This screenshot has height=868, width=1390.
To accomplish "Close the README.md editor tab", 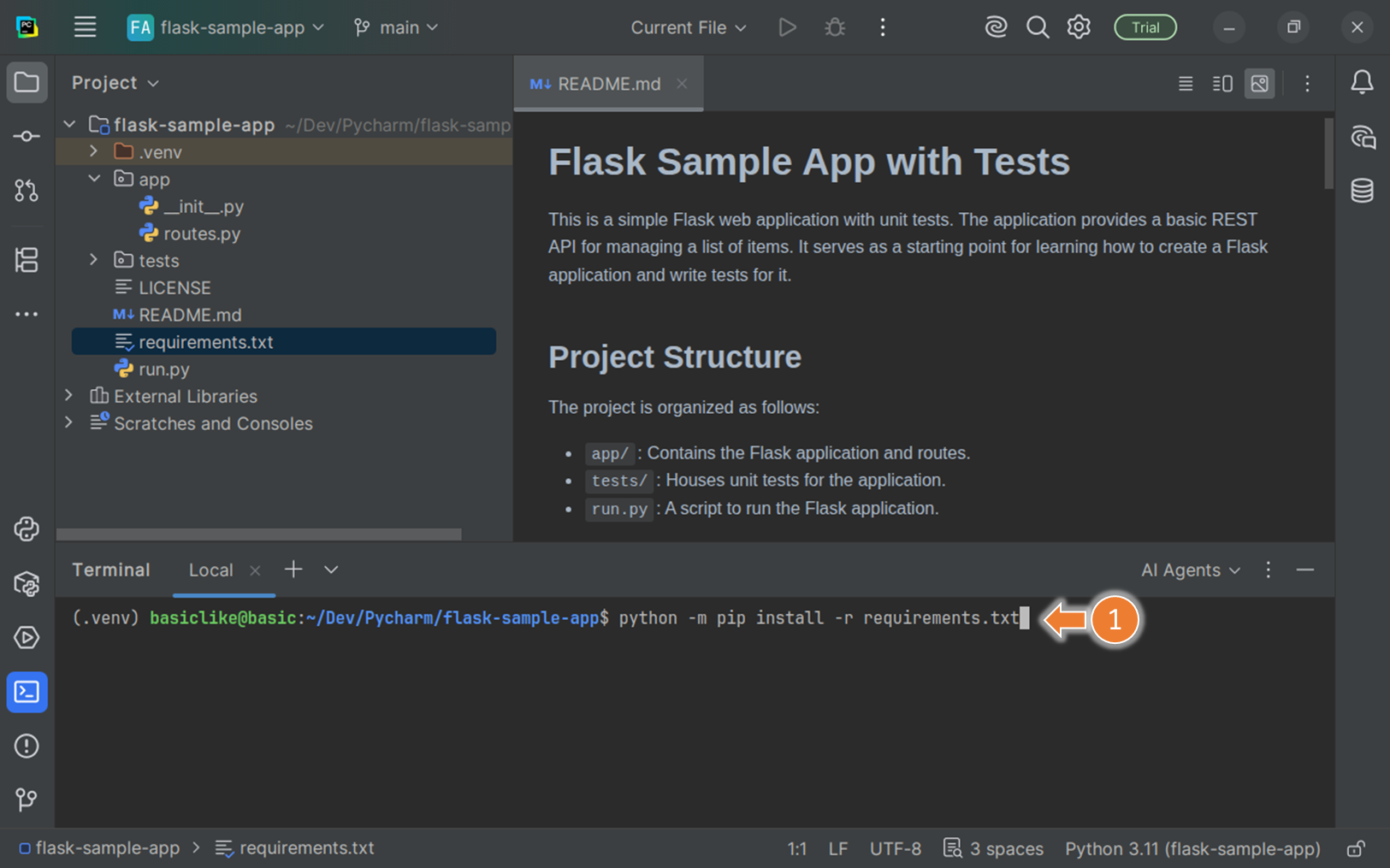I will click(682, 84).
